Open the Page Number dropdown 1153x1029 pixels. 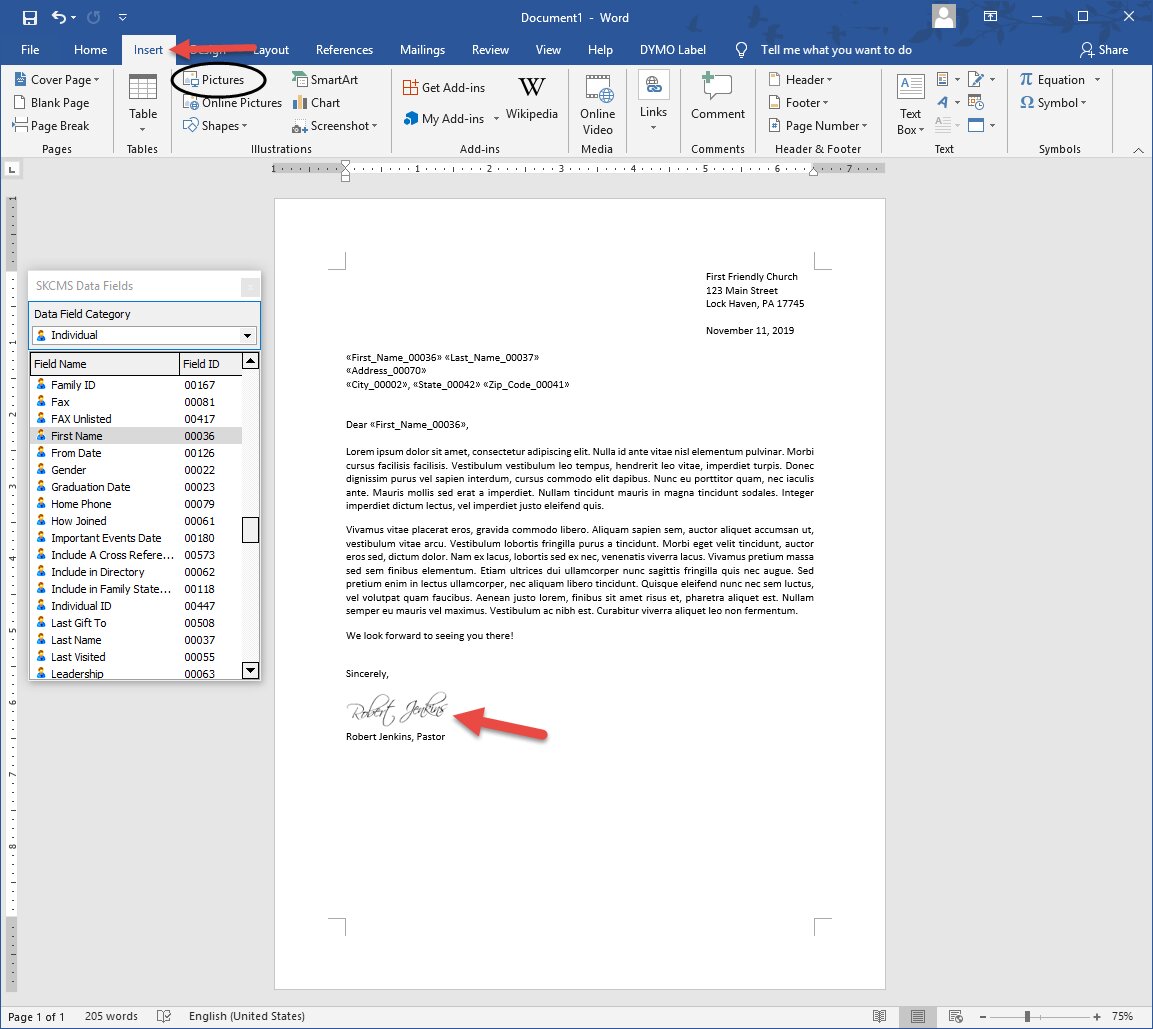click(x=818, y=126)
